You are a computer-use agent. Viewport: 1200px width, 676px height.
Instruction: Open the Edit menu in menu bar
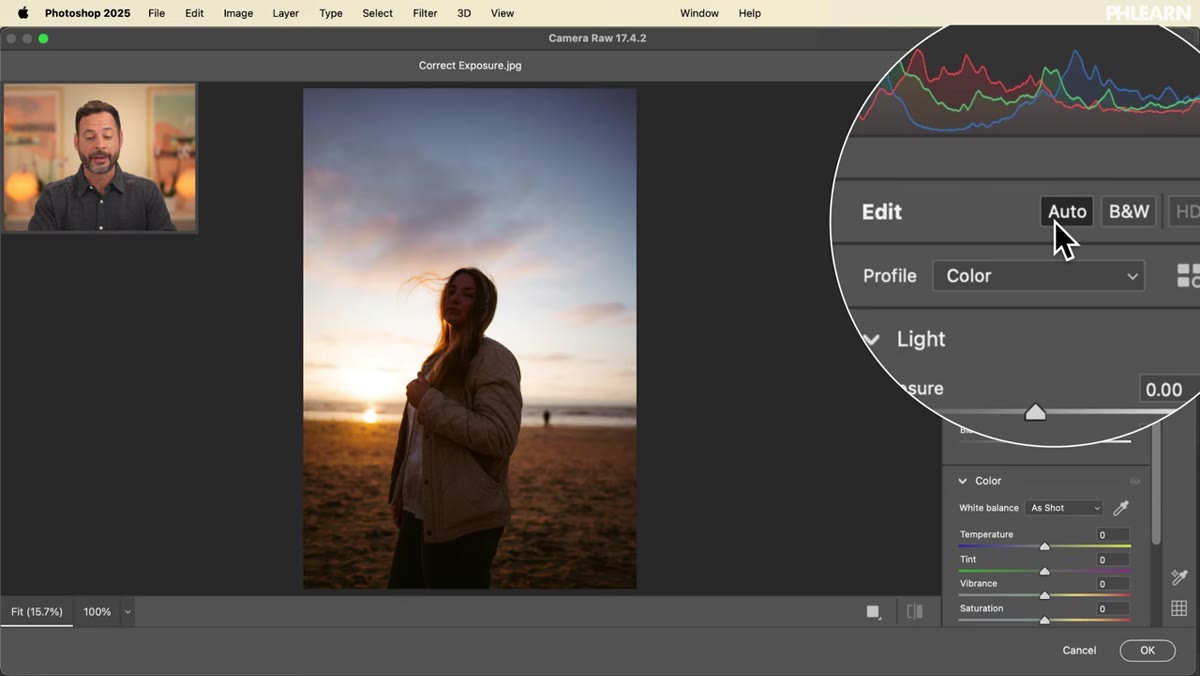pos(194,13)
